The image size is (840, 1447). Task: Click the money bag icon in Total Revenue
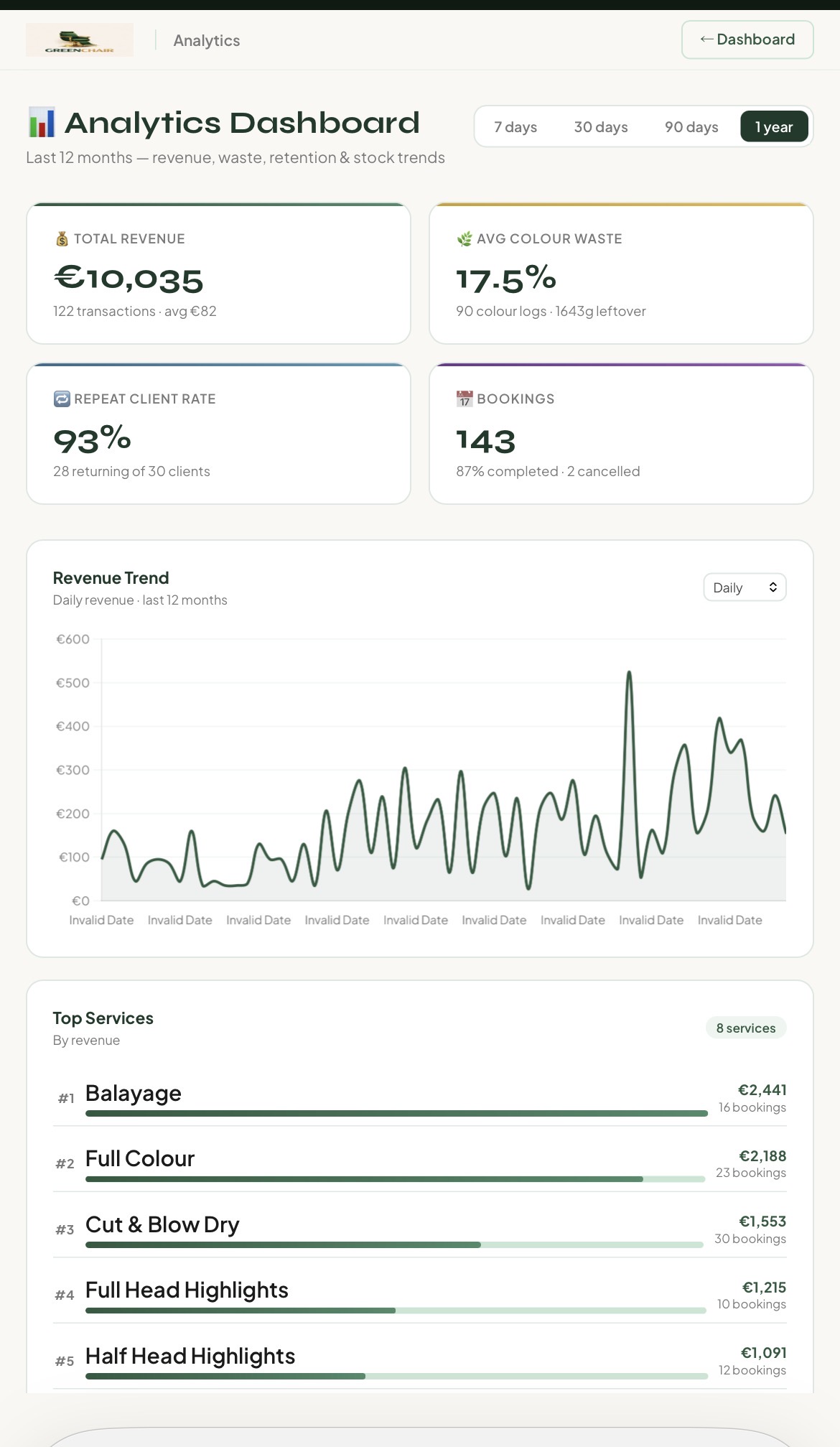click(x=62, y=239)
